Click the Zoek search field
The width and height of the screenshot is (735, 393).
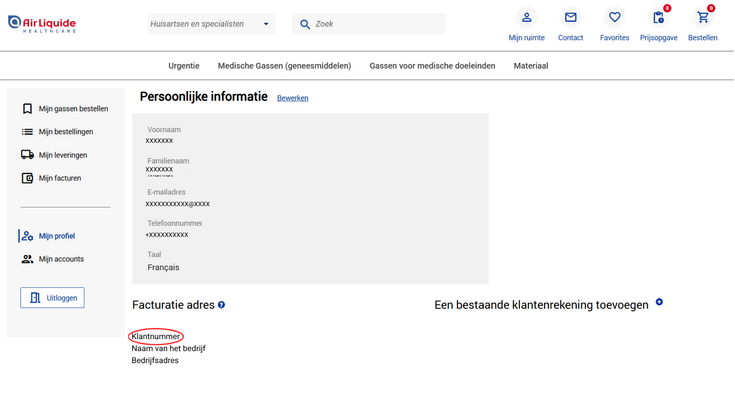[x=368, y=24]
